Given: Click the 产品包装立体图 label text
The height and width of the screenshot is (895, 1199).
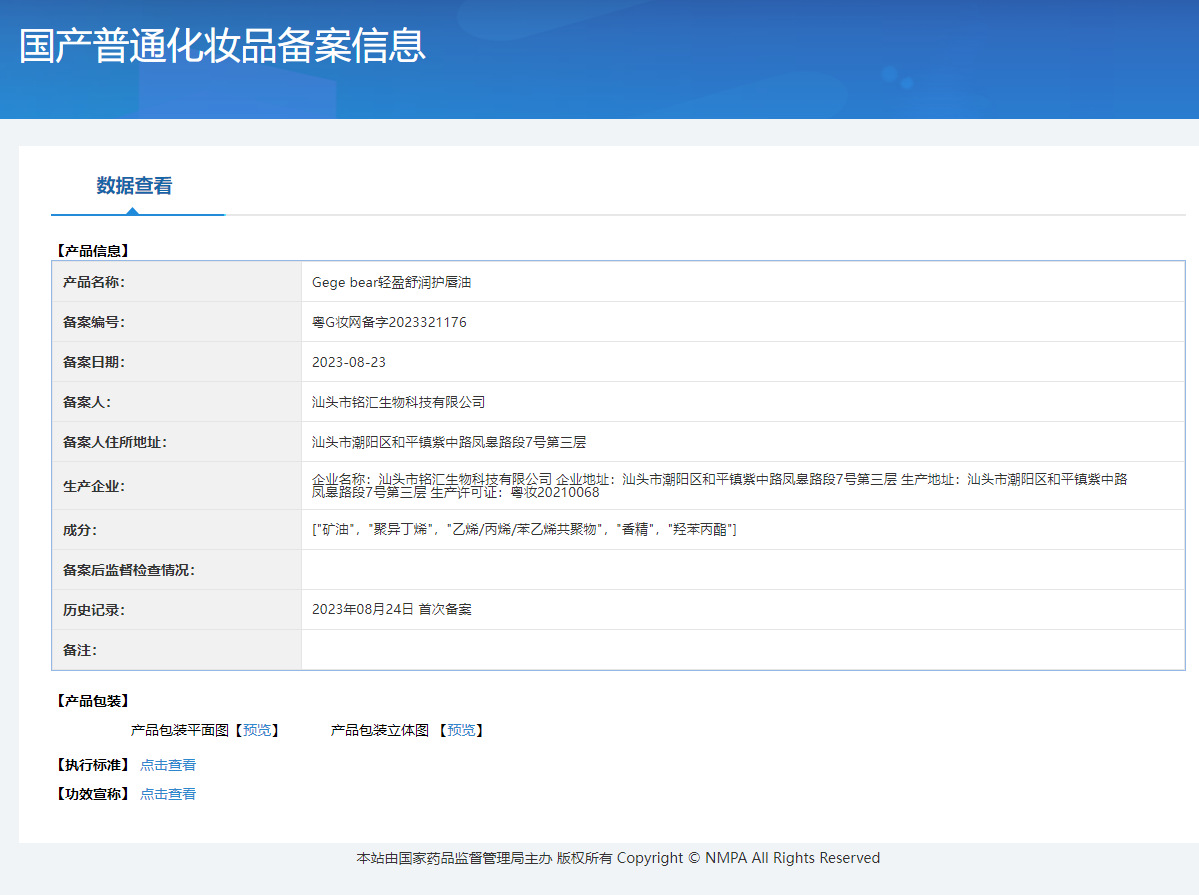Looking at the screenshot, I should pyautogui.click(x=379, y=731).
